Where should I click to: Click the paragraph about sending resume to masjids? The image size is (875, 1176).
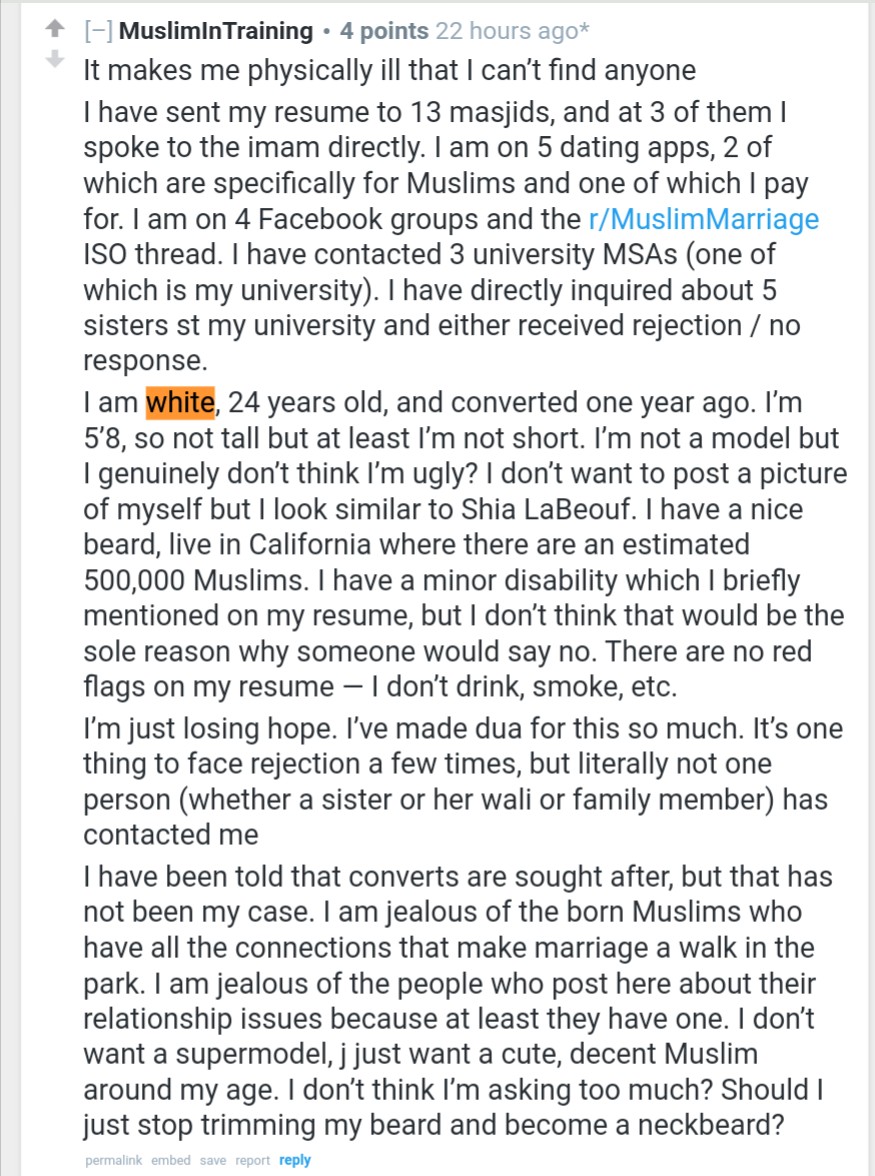click(x=451, y=236)
